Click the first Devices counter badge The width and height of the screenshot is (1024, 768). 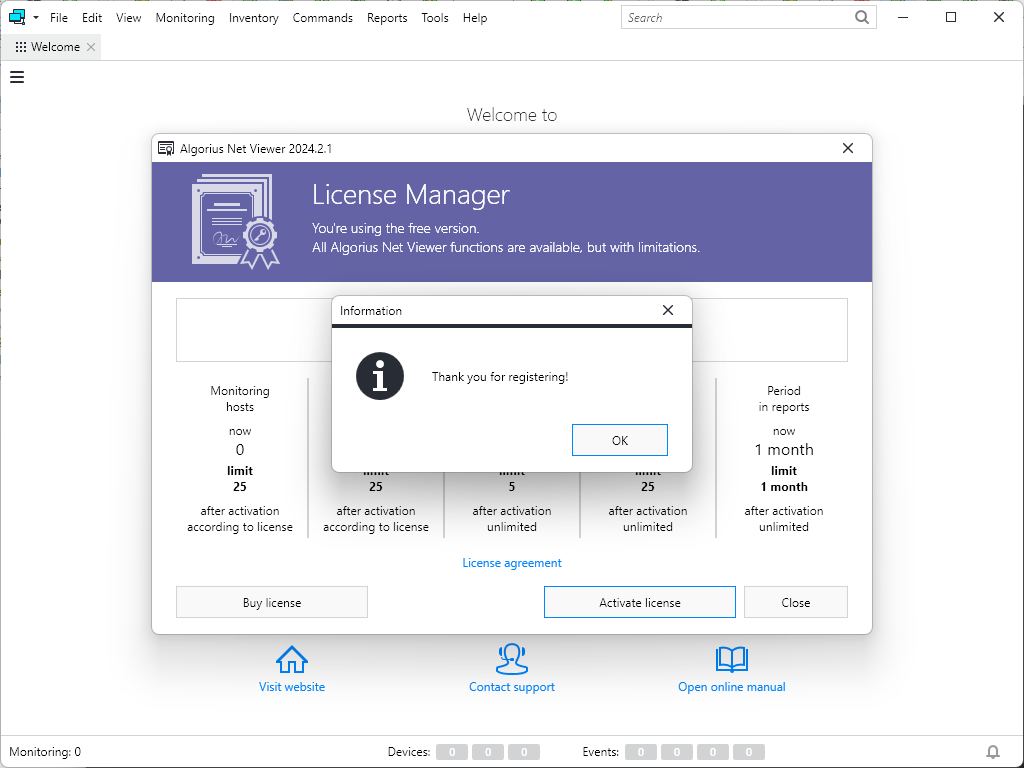452,752
